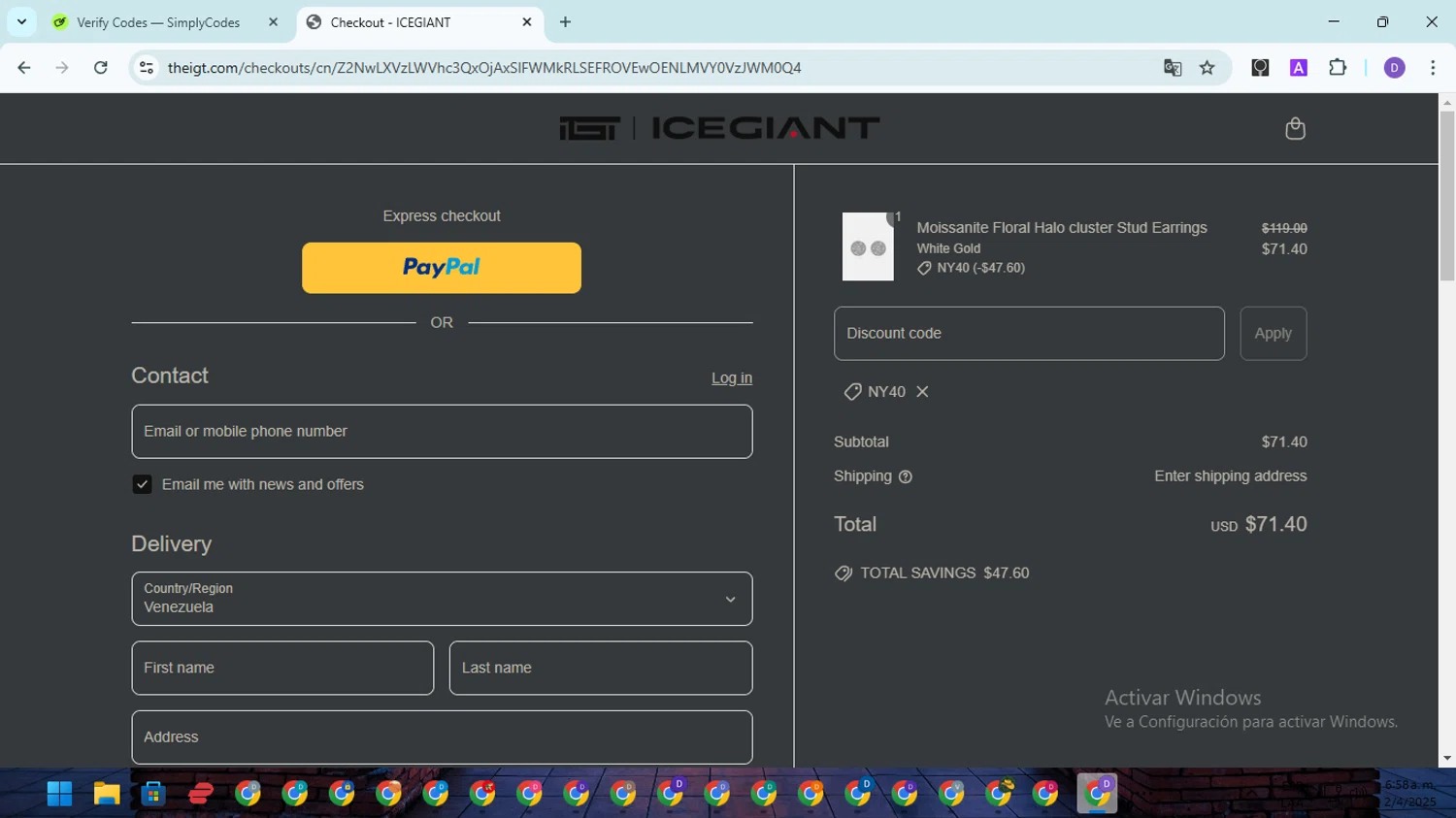Open the Chrome three-dot menu
This screenshot has height=818, width=1456.
pyautogui.click(x=1433, y=68)
